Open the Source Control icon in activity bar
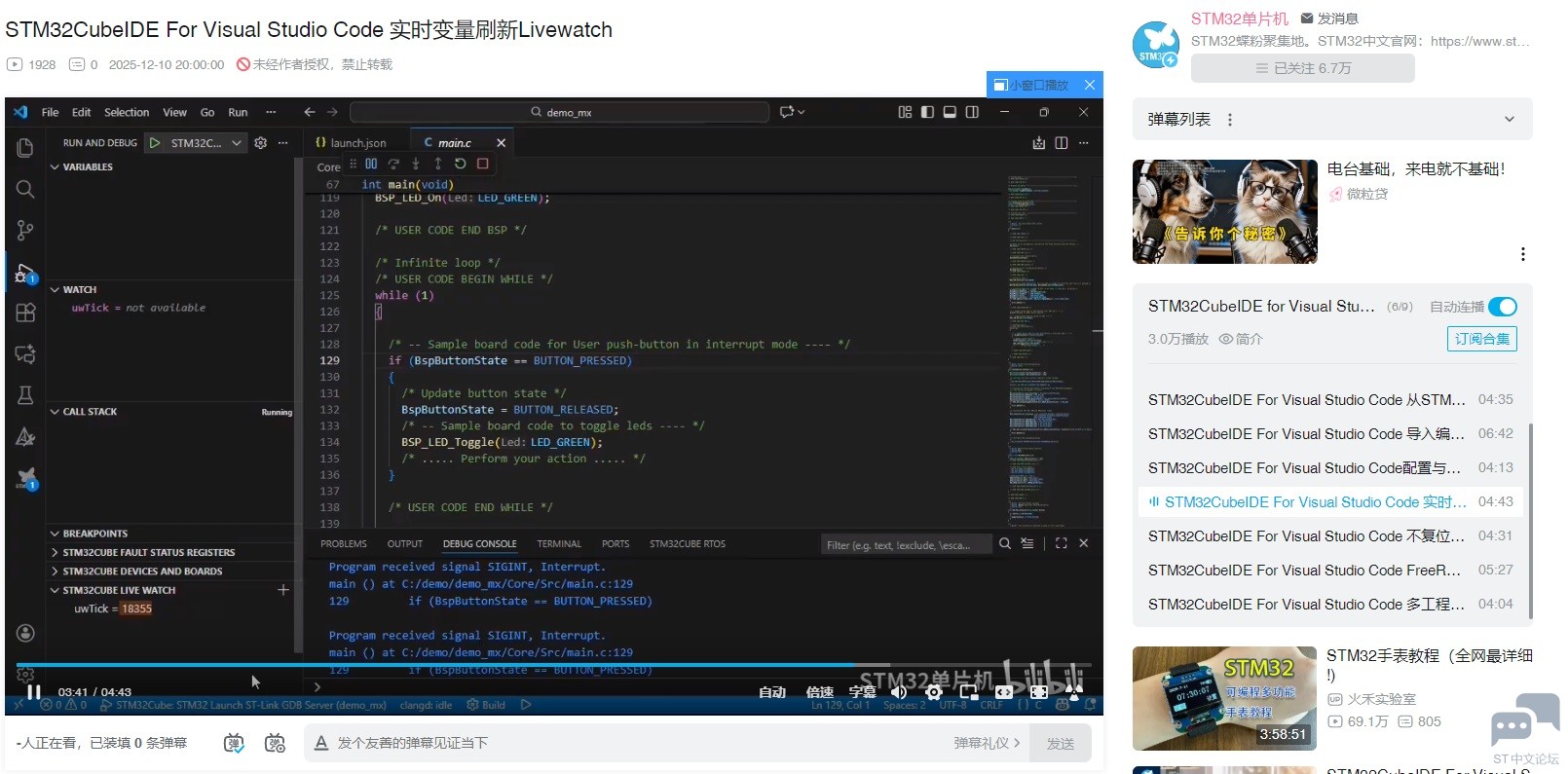1568x774 pixels. 25,230
